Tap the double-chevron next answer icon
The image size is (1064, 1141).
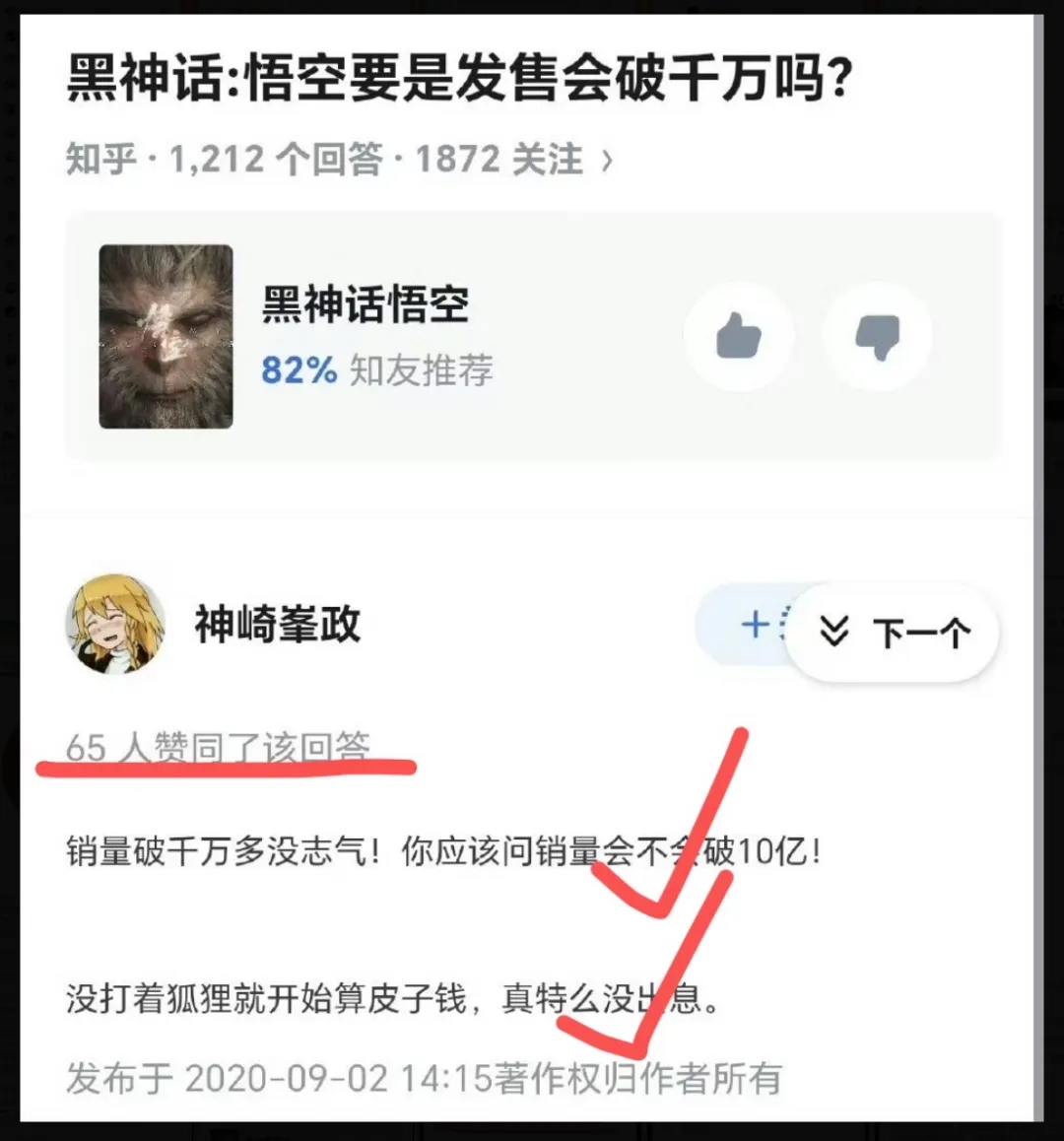point(834,632)
